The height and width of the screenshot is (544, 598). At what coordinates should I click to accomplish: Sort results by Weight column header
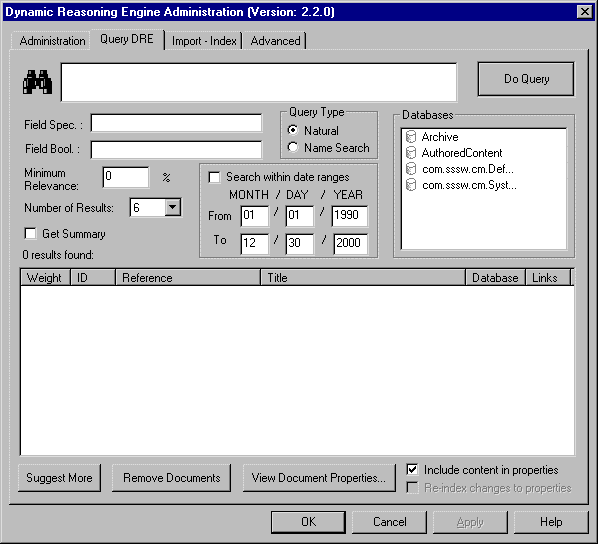coord(45,277)
